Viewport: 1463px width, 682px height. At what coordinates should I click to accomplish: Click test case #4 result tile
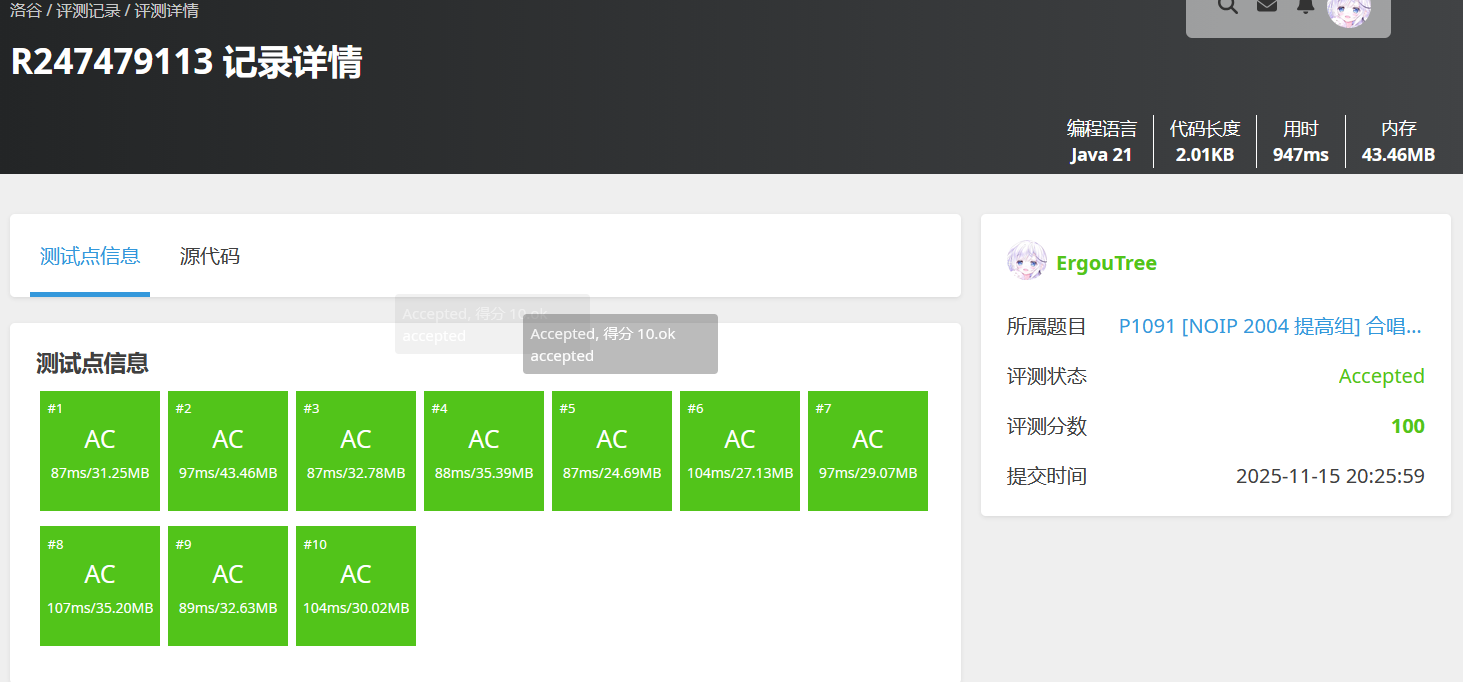(484, 451)
